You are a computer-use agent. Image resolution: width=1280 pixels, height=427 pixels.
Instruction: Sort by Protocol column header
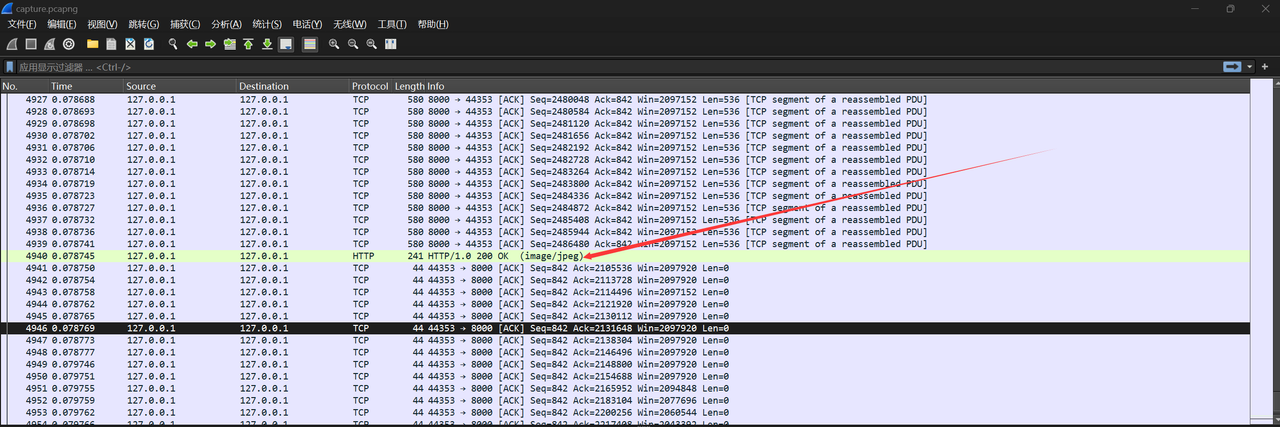(x=371, y=87)
